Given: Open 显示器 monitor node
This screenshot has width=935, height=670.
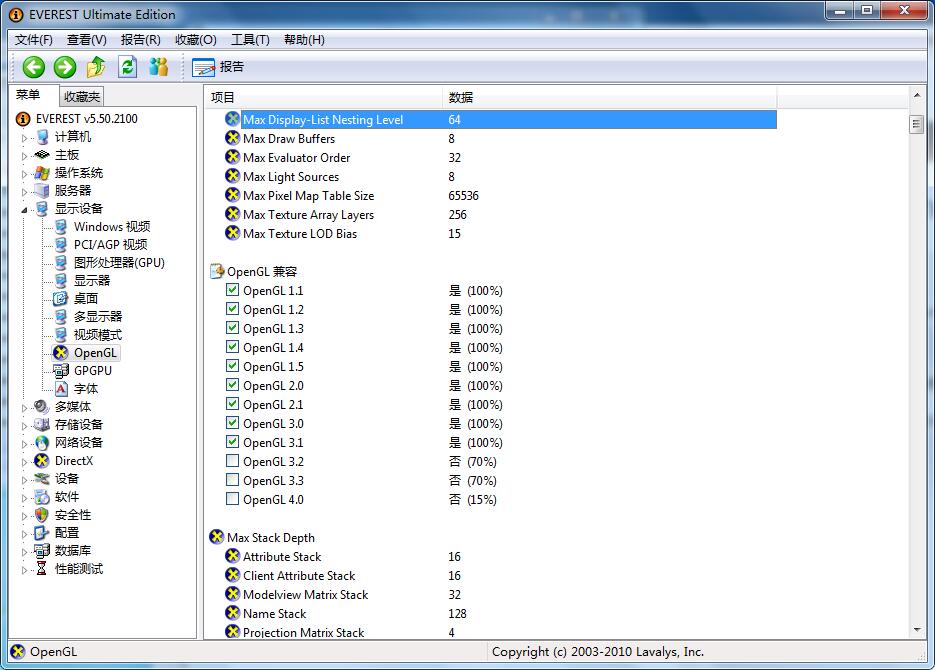Looking at the screenshot, I should [x=91, y=280].
